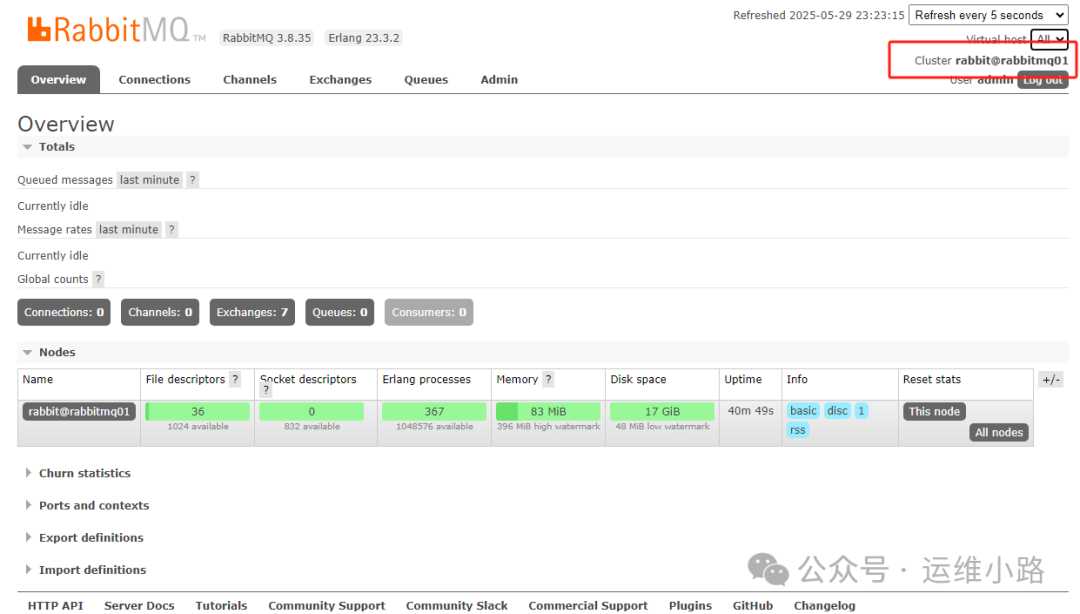Reset stats for This node

pos(934,411)
